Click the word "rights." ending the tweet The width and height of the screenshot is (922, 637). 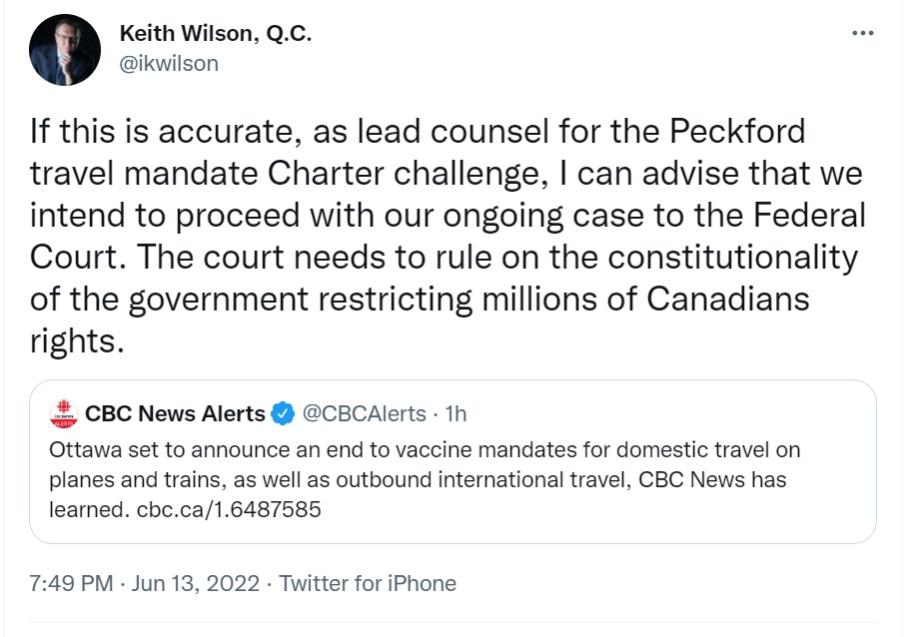(77, 341)
